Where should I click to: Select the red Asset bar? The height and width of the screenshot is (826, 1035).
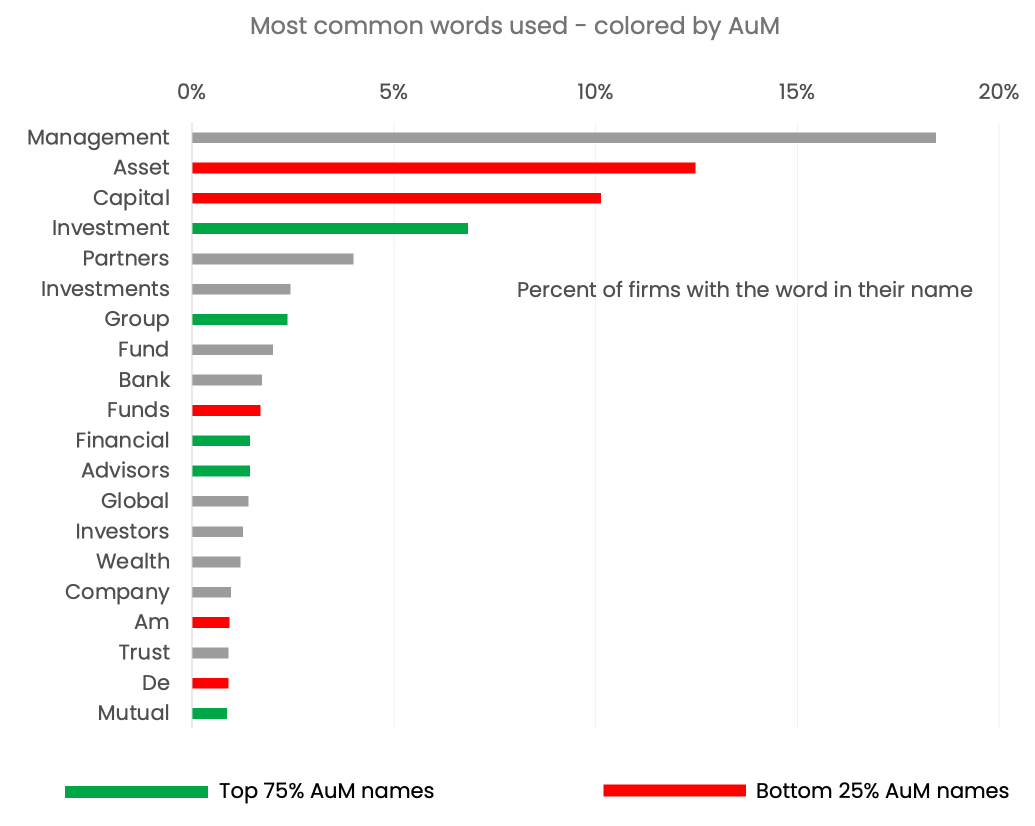click(x=444, y=168)
